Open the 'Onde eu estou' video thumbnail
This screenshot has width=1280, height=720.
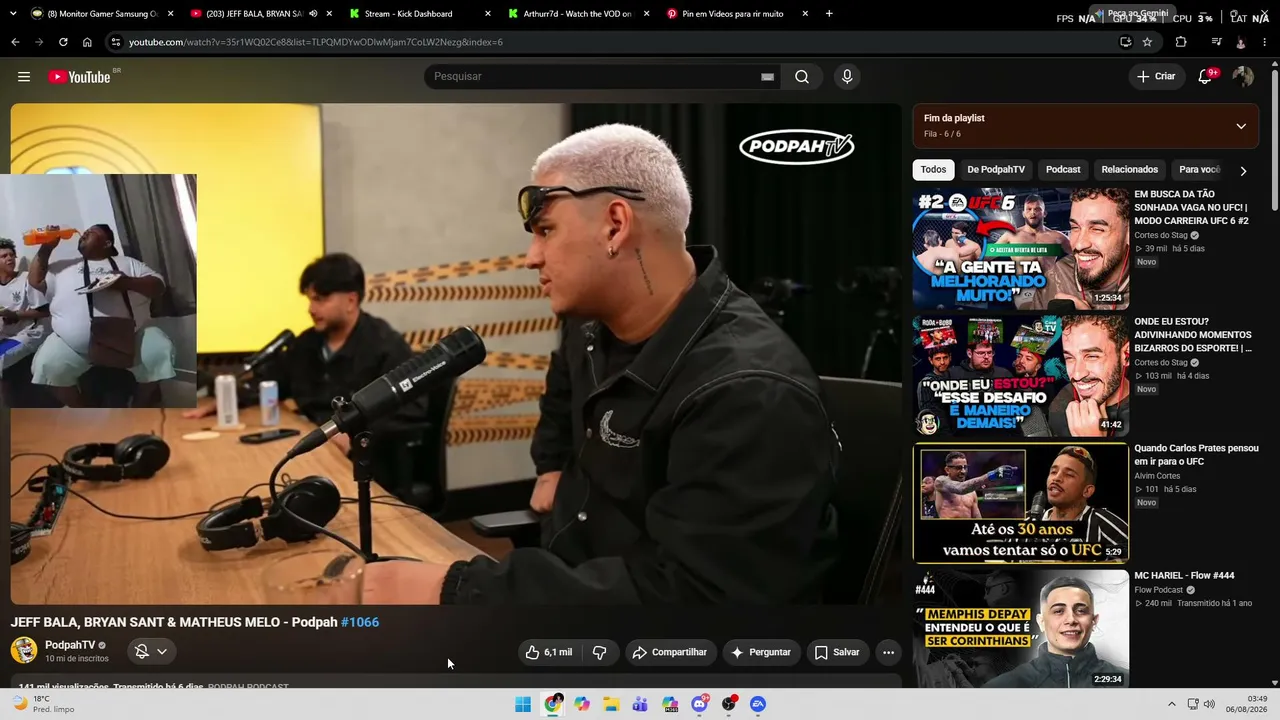tap(1021, 376)
